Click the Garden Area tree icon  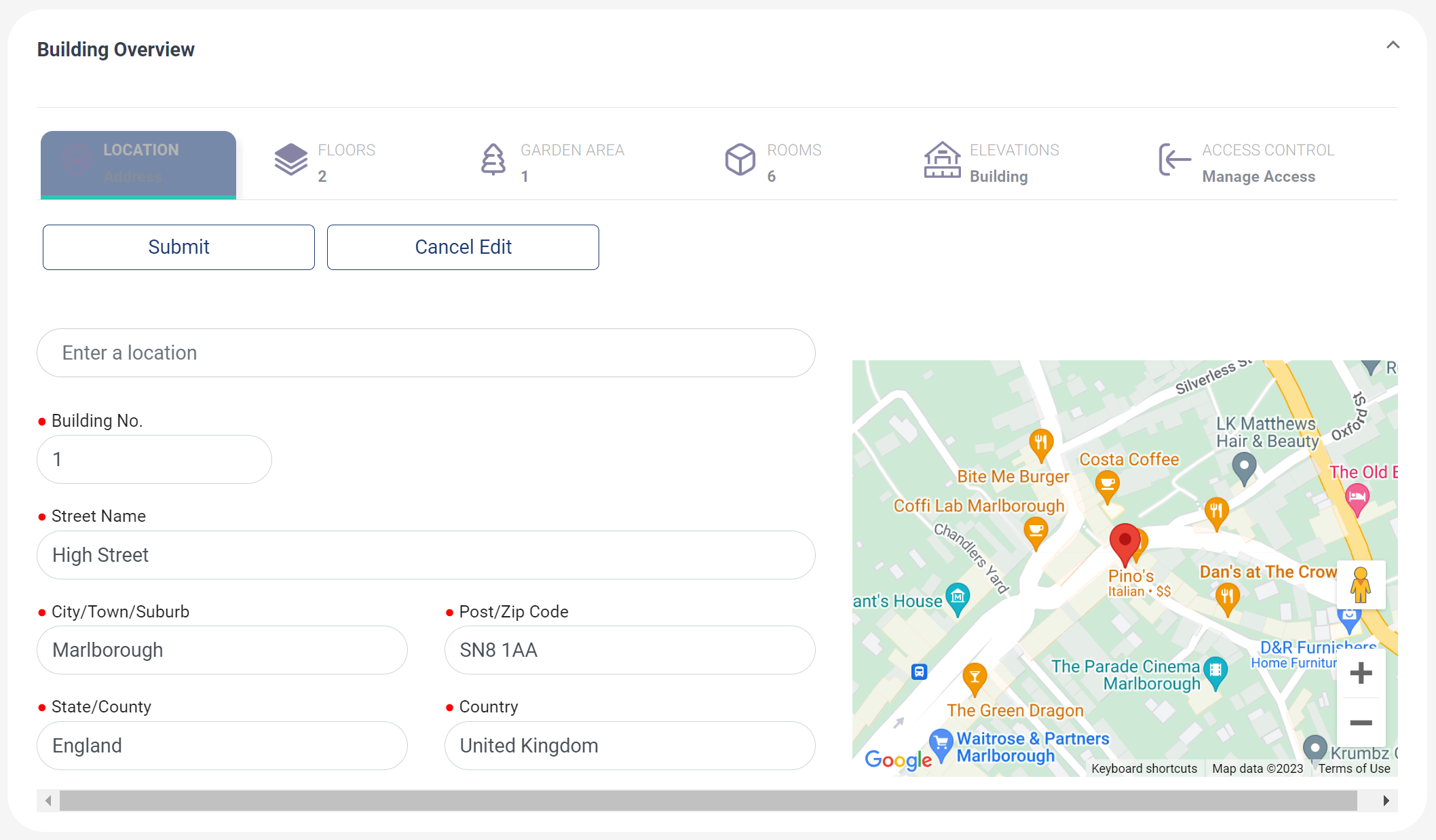click(493, 160)
